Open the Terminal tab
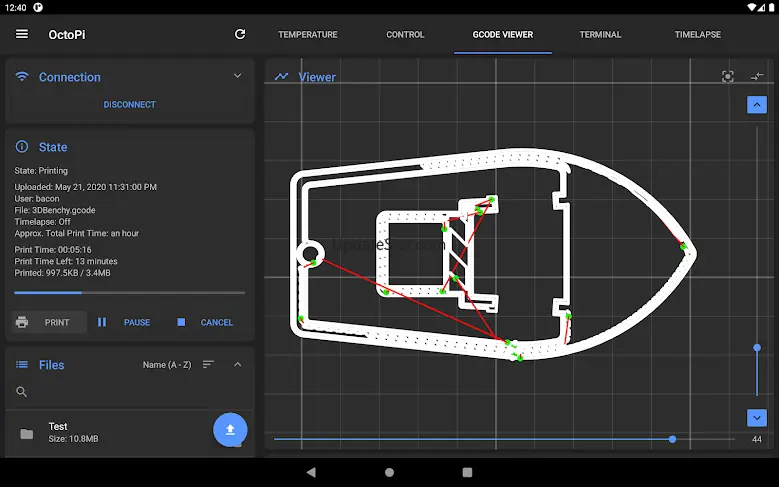779x487 pixels. 600,34
